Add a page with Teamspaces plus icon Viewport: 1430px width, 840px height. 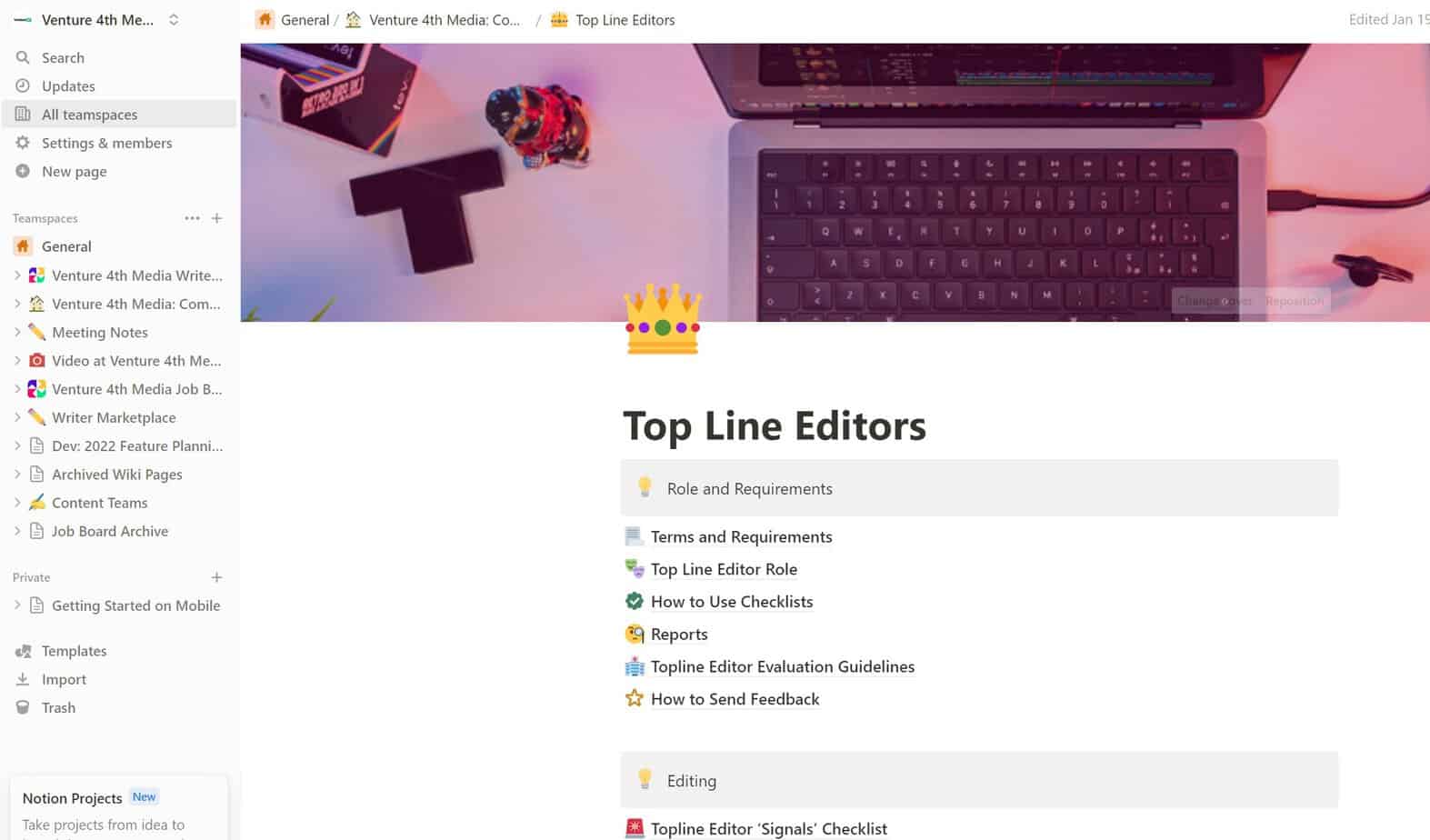(x=216, y=218)
